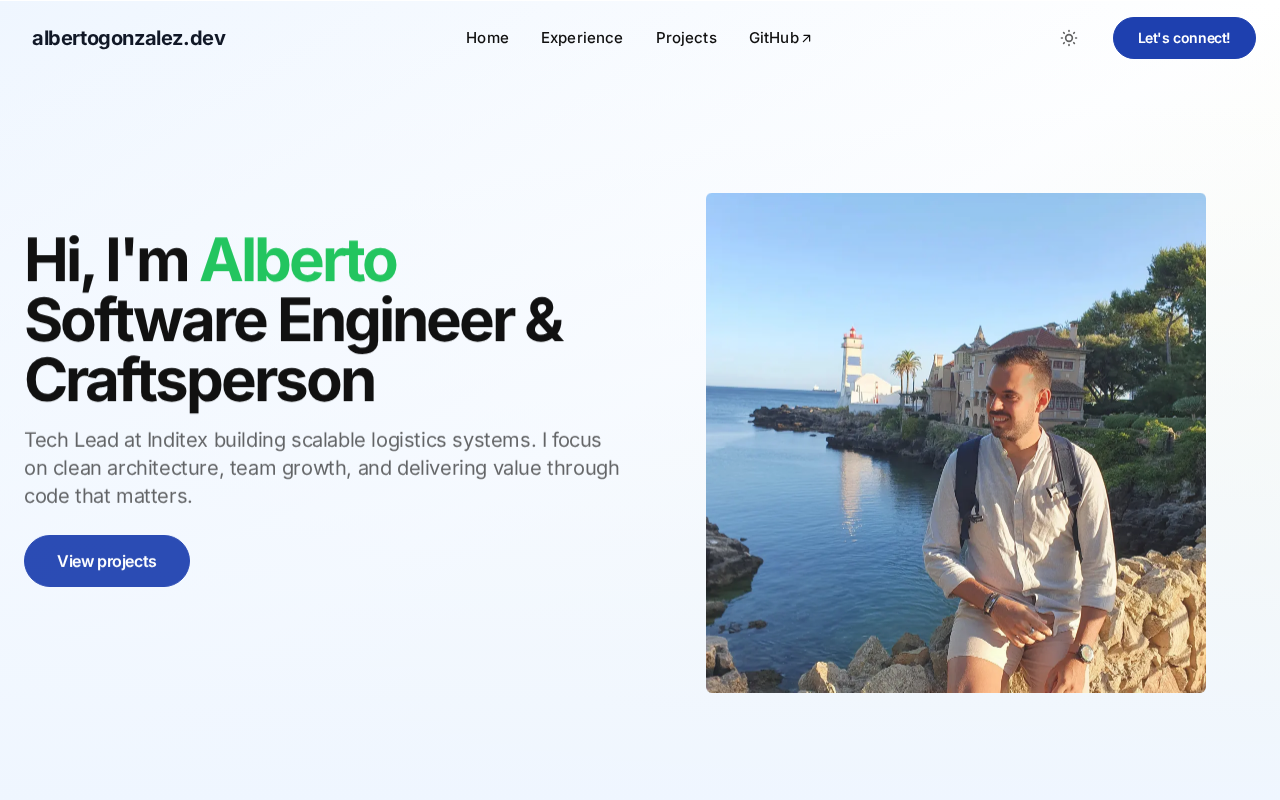The width and height of the screenshot is (1280, 800).
Task: Go to the Home nav item
Action: pos(487,38)
